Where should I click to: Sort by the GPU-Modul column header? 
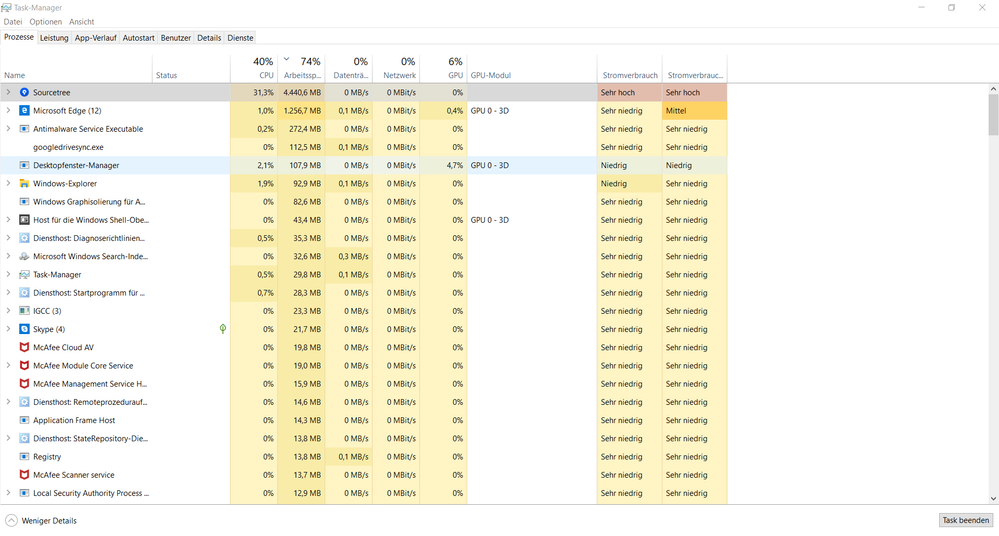[x=532, y=69]
